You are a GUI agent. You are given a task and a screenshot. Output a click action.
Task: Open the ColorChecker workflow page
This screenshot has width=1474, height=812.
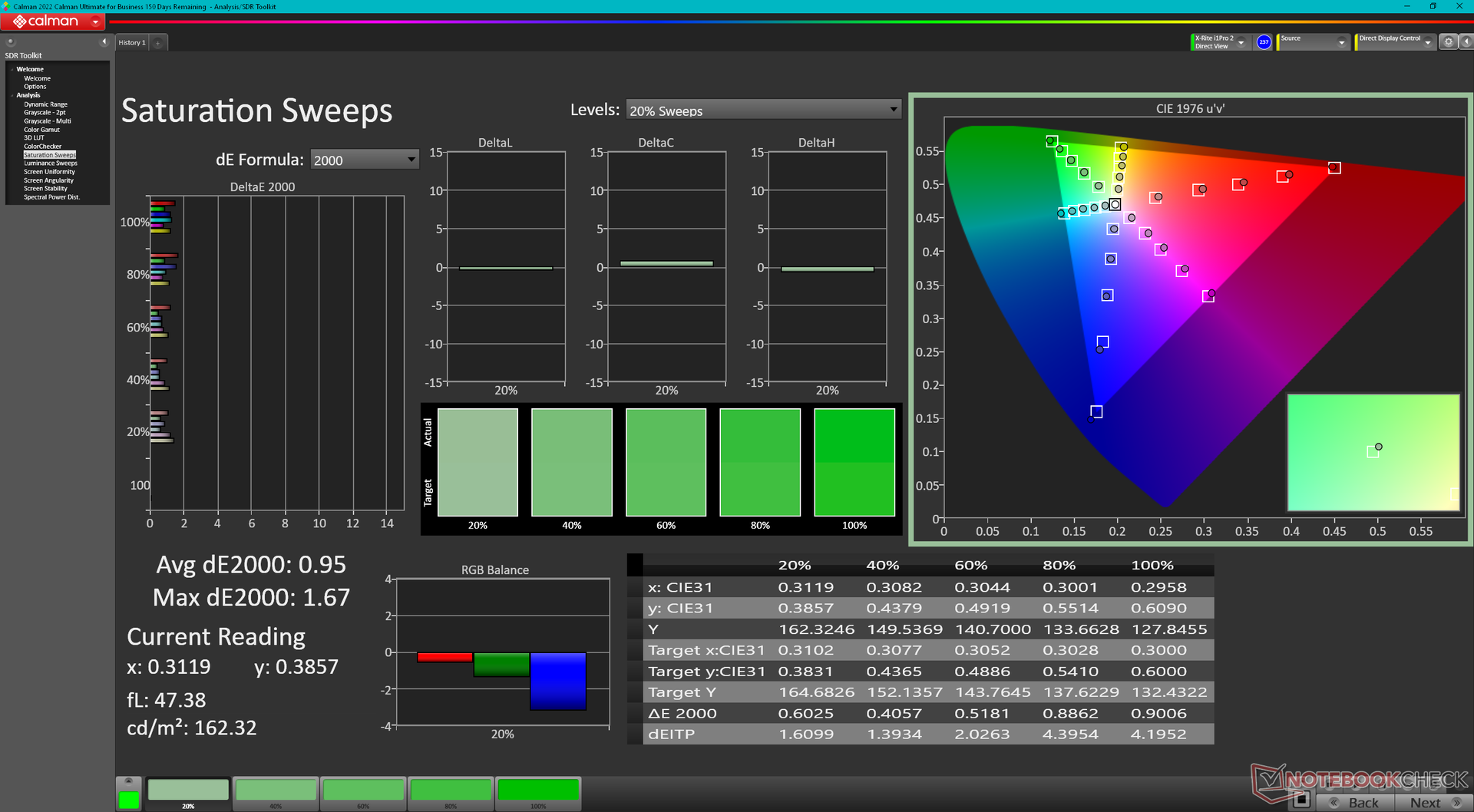point(42,147)
